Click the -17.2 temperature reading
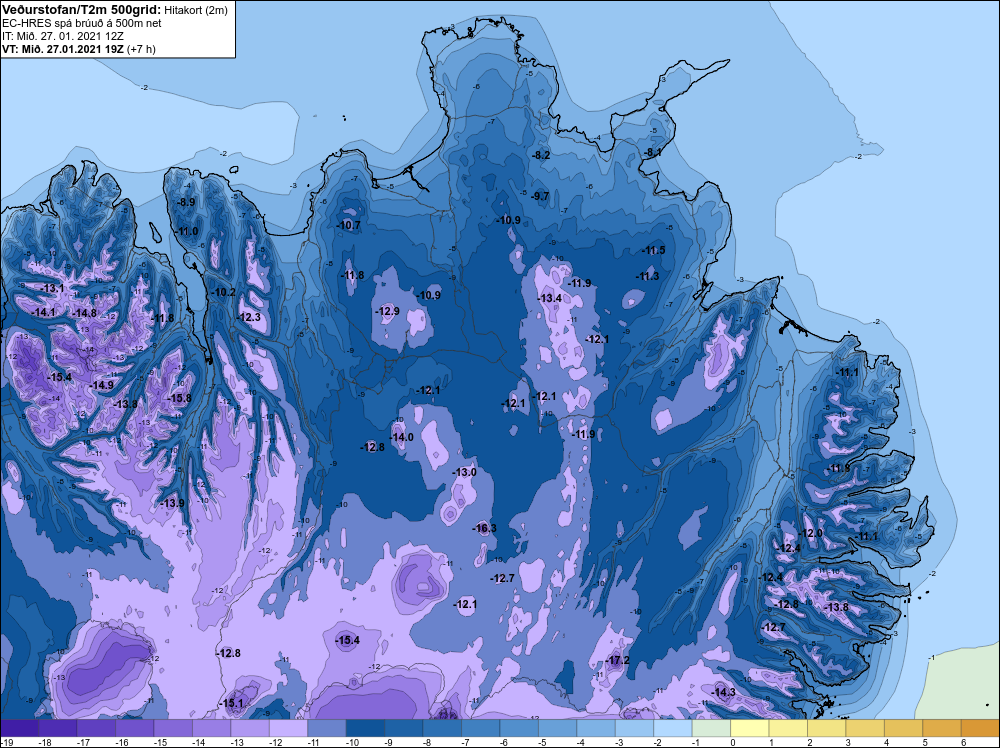 click(x=617, y=660)
